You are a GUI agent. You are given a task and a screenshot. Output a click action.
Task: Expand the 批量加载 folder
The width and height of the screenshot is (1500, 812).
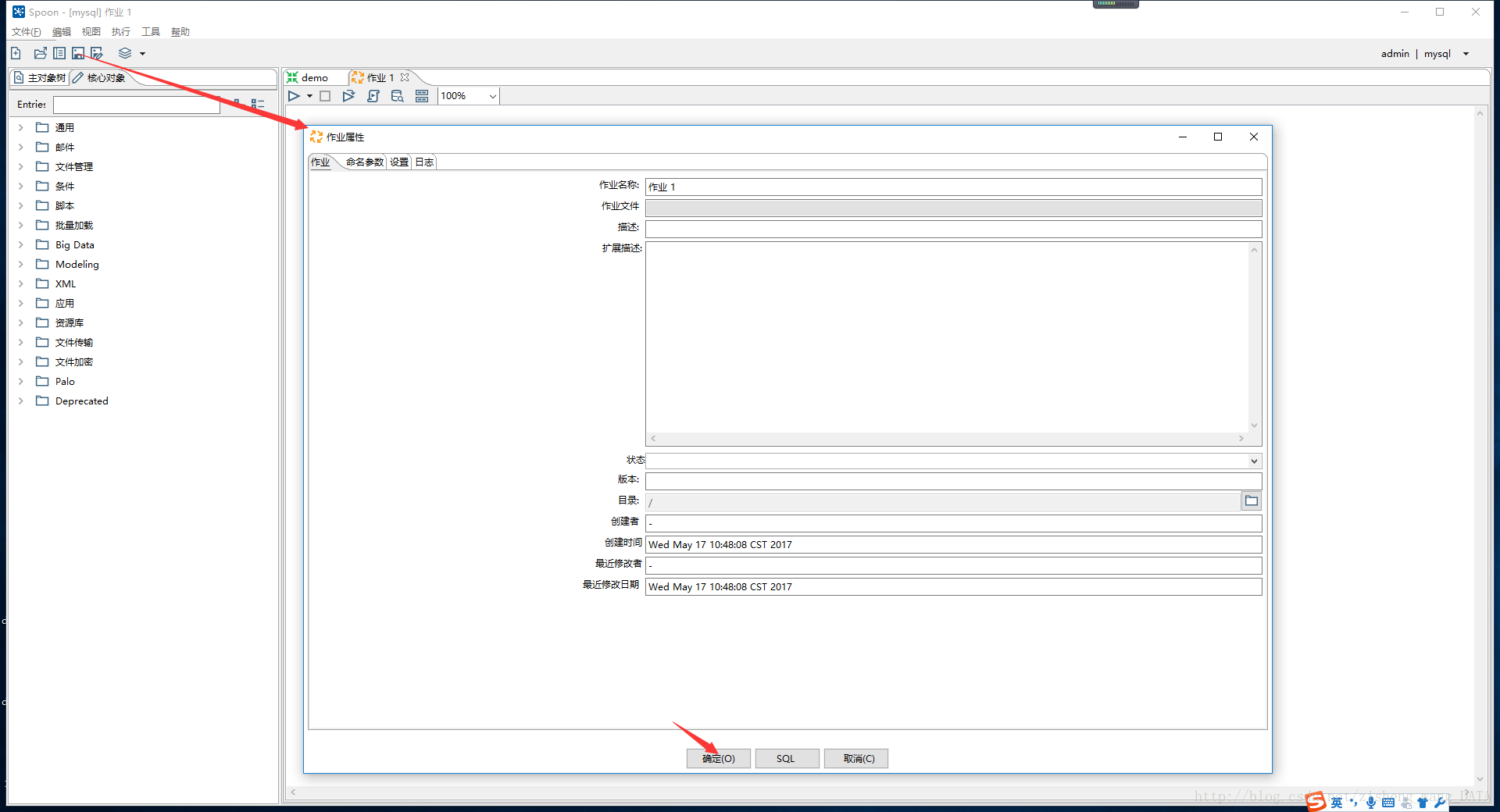(21, 225)
